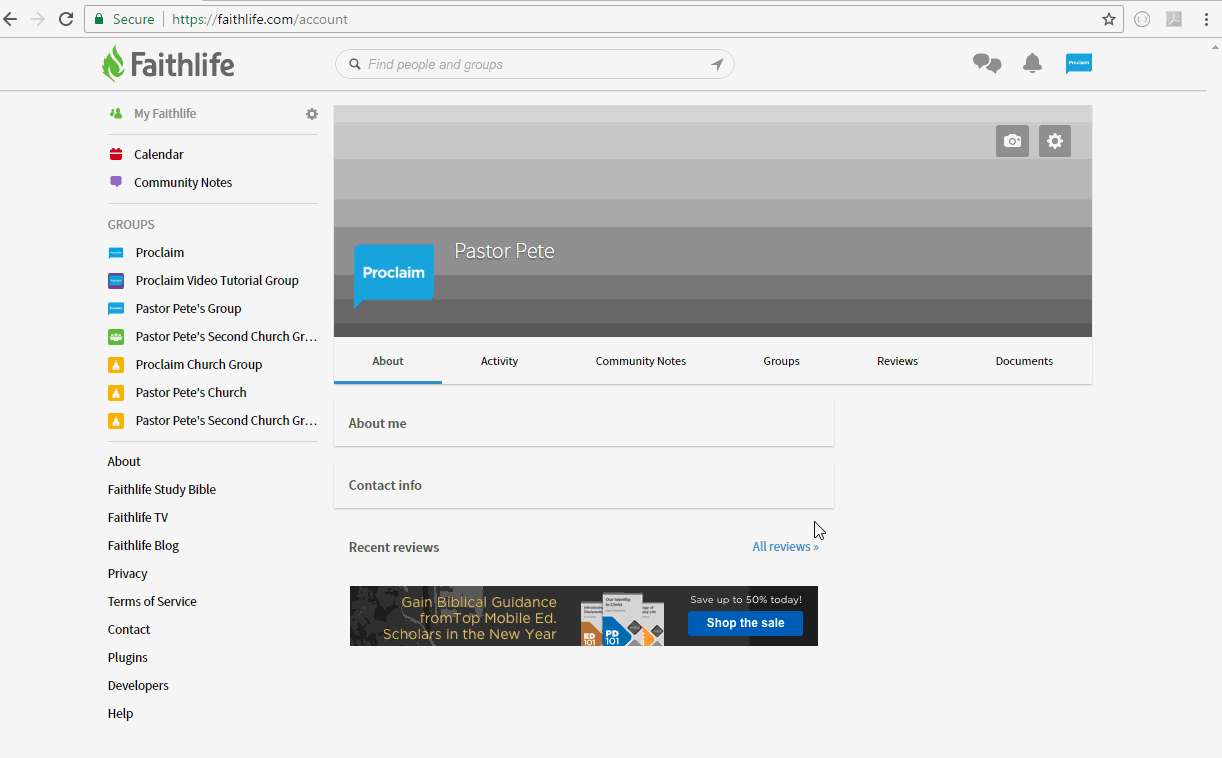Screen dimensions: 1222x758
Task: Click the Recent reviews heading
Action: click(394, 547)
